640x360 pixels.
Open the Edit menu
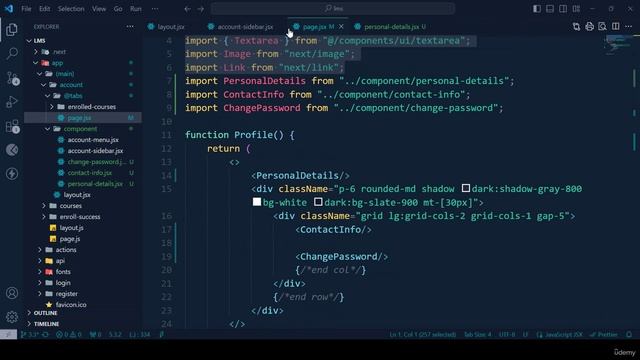point(44,9)
